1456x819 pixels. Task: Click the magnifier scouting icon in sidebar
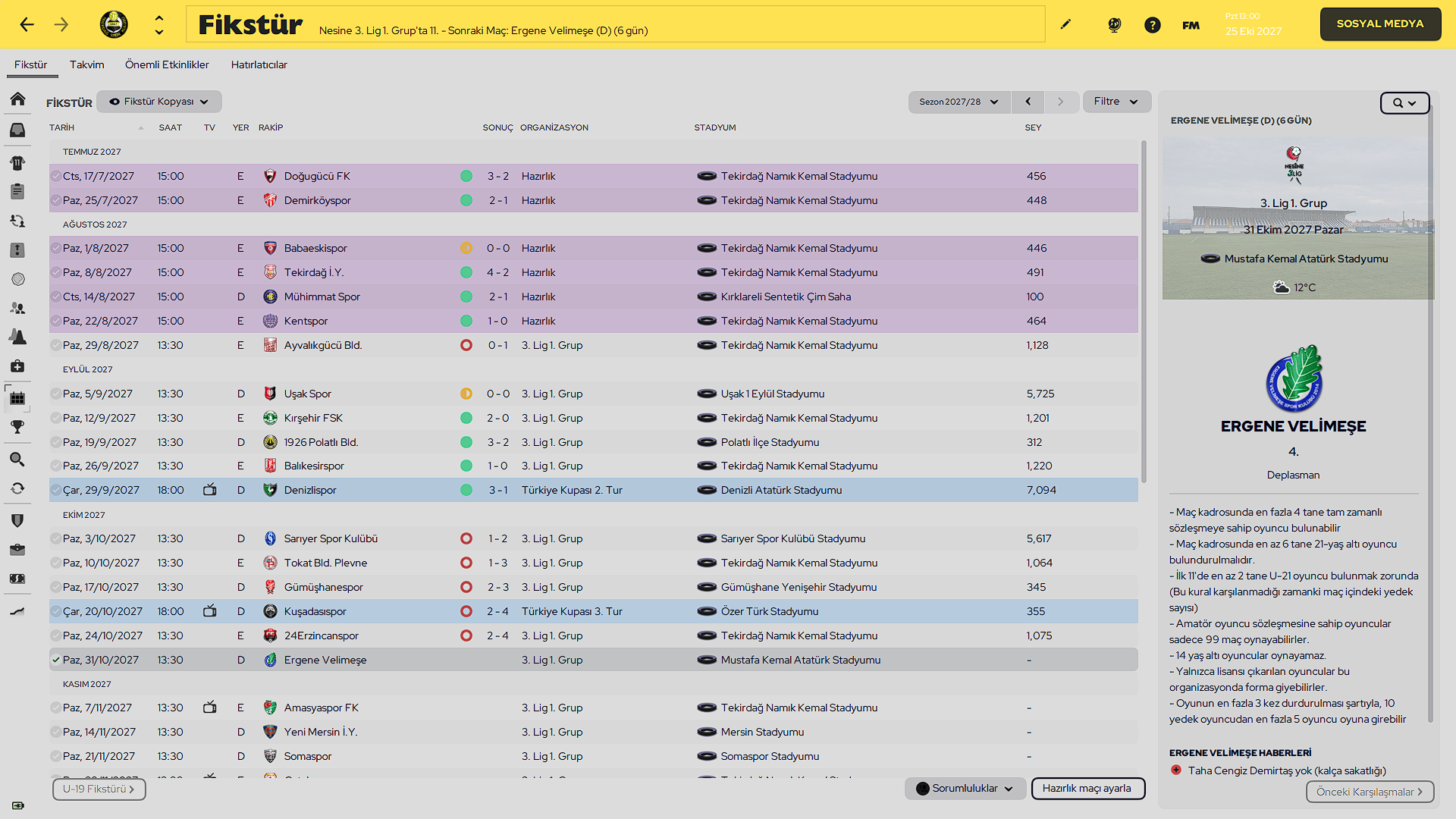17,459
